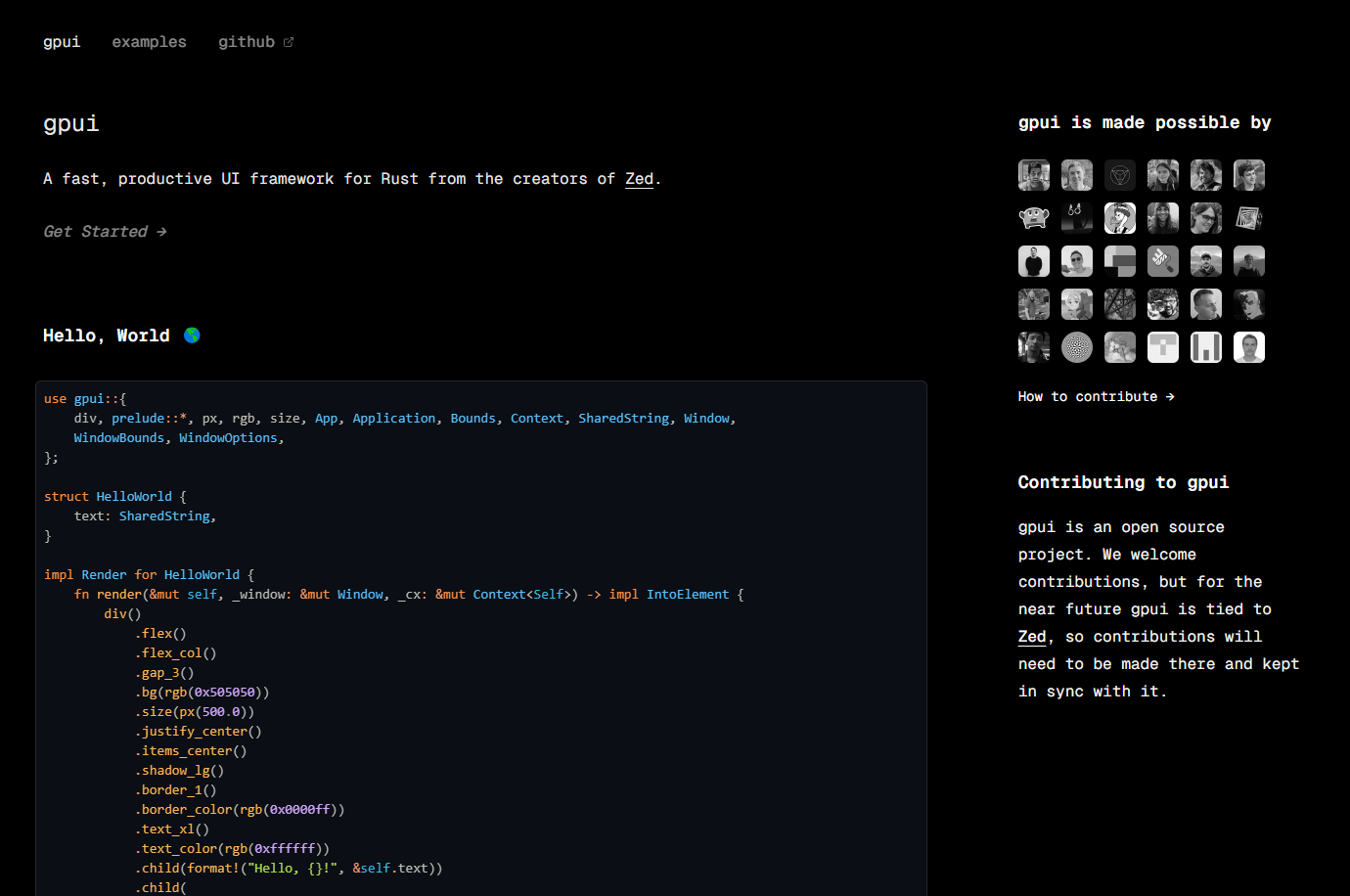Image resolution: width=1350 pixels, height=896 pixels.
Task: Open the pixel T-shaped contributor avatar
Action: point(1163,347)
